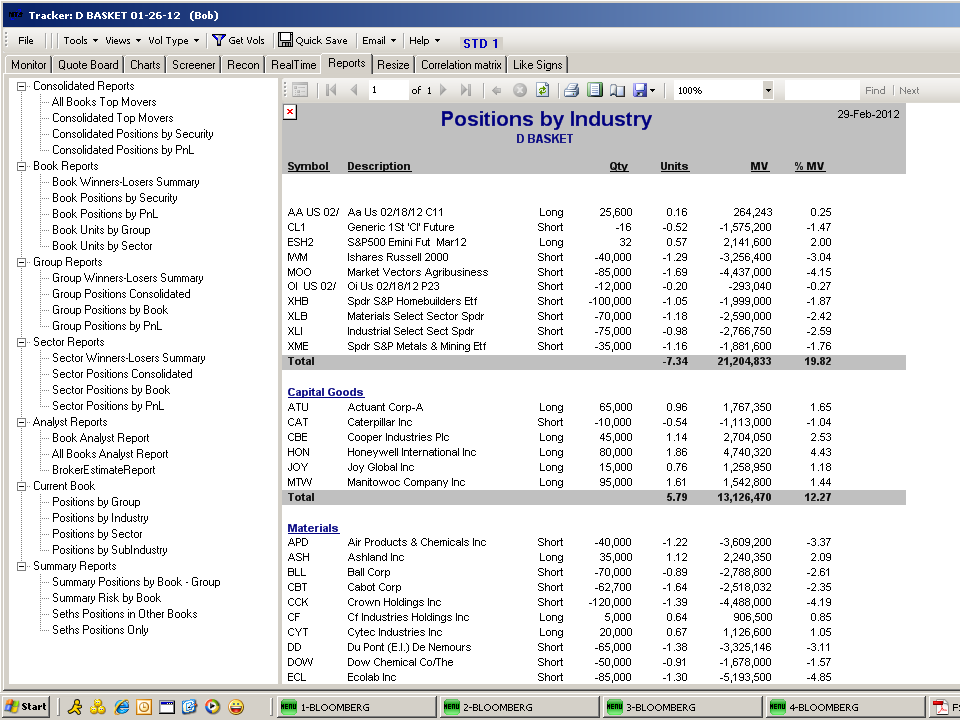Click the blue refresh quick launch icon
Viewport: 960px width, 720px height.
(189, 707)
